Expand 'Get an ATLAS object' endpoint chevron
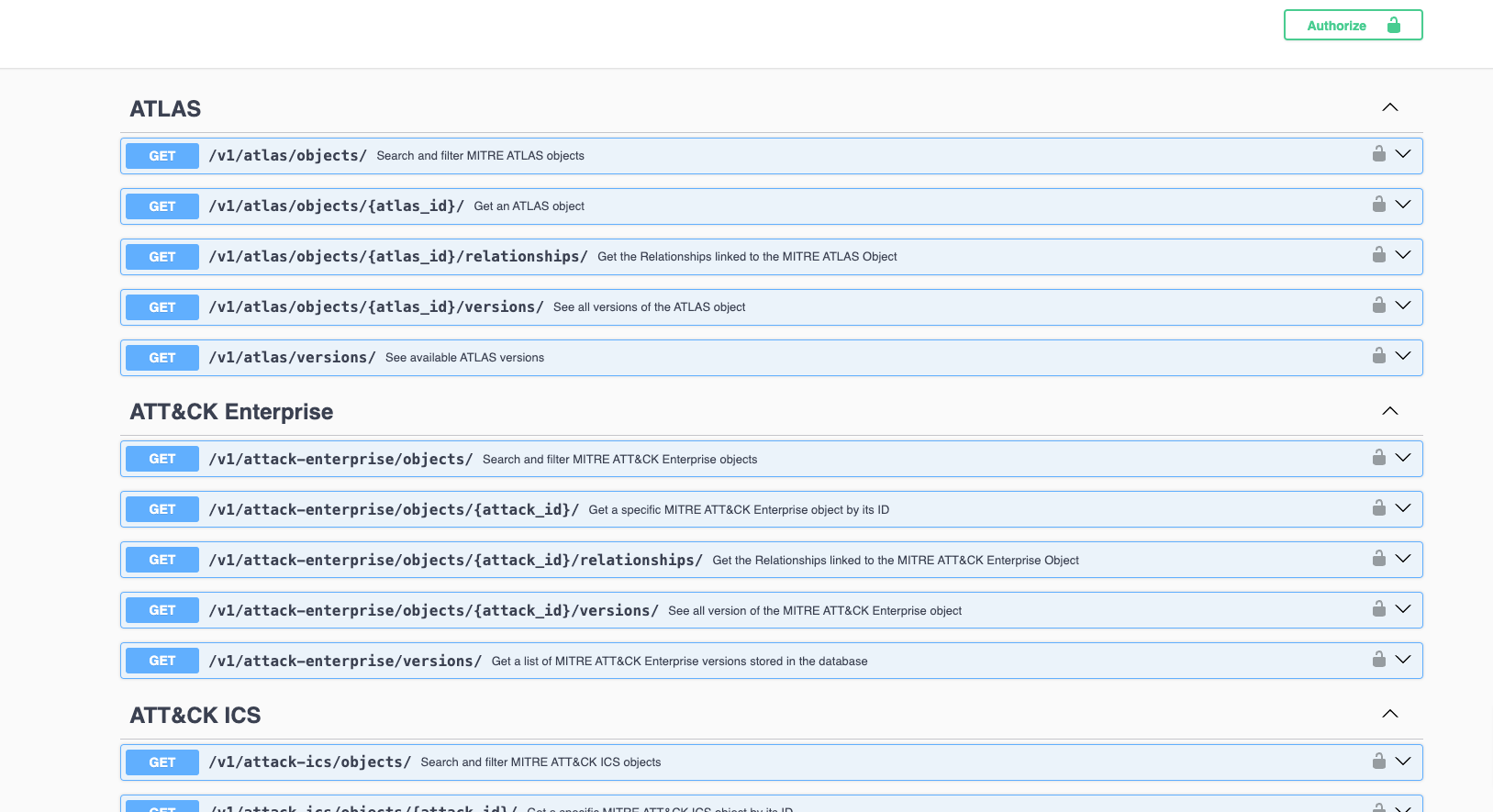The height and width of the screenshot is (812, 1493). (x=1403, y=205)
